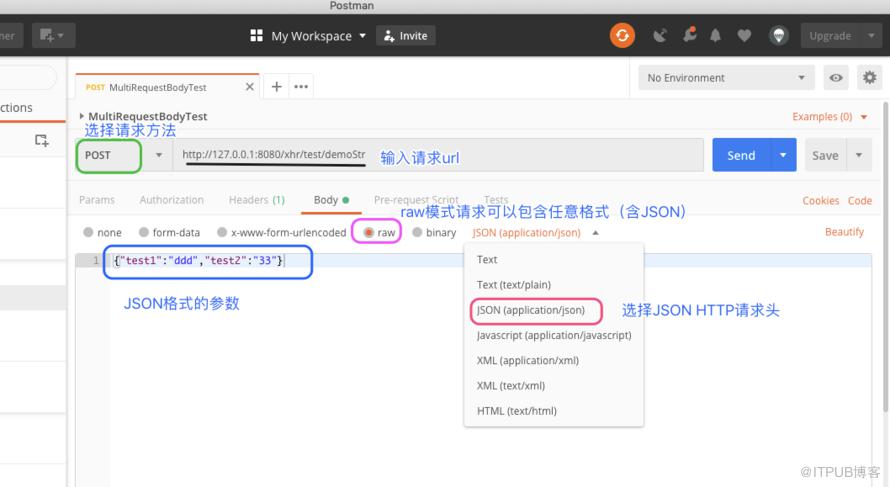Choose XML (text/xml) option

pos(554,385)
